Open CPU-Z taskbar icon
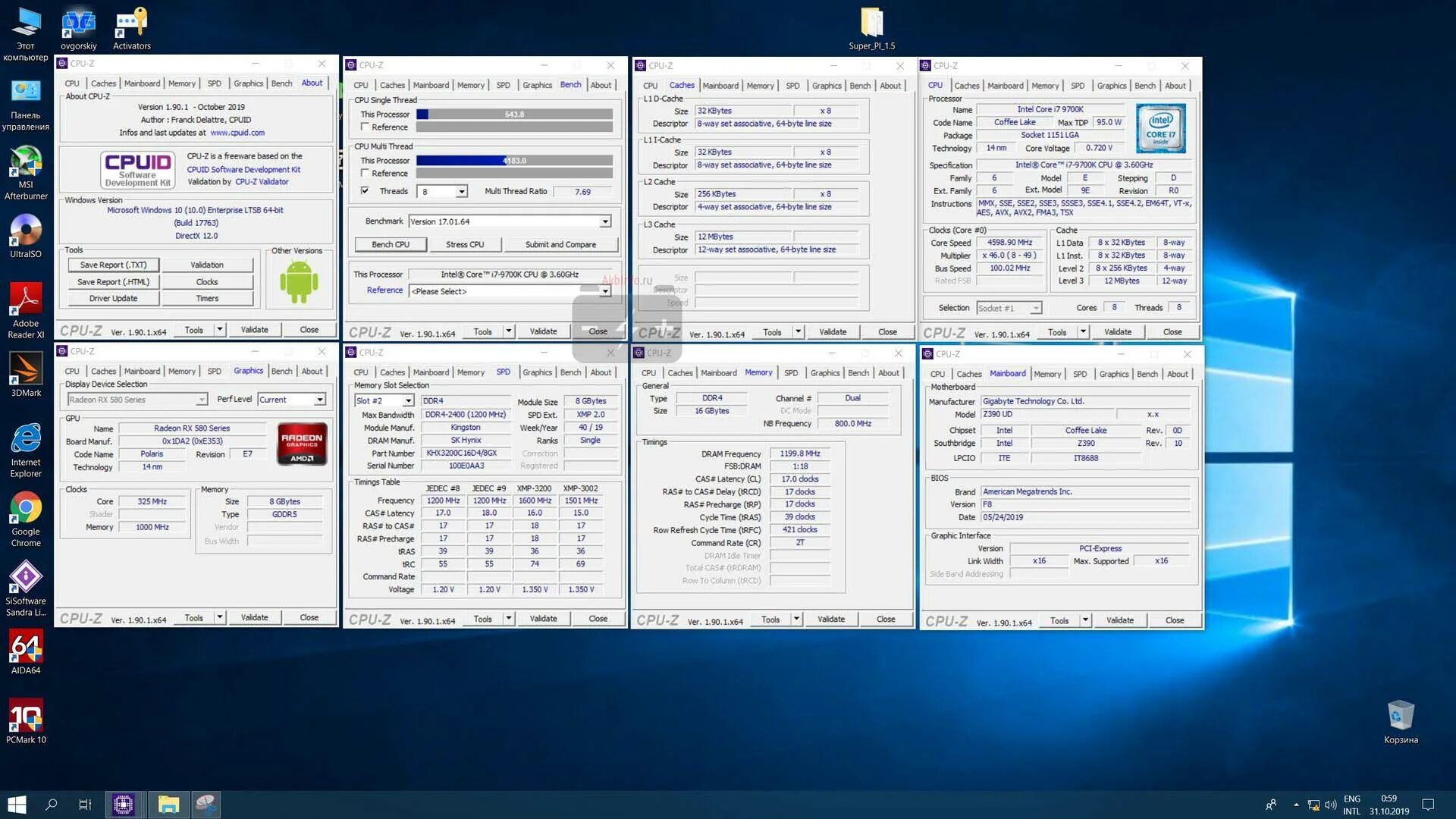 pos(123,805)
